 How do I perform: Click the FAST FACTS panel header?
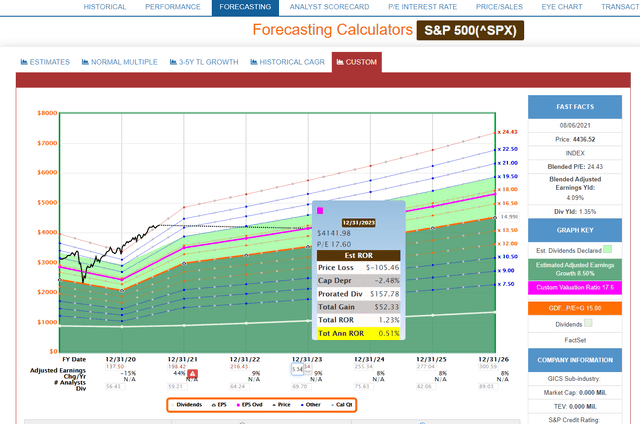(575, 107)
